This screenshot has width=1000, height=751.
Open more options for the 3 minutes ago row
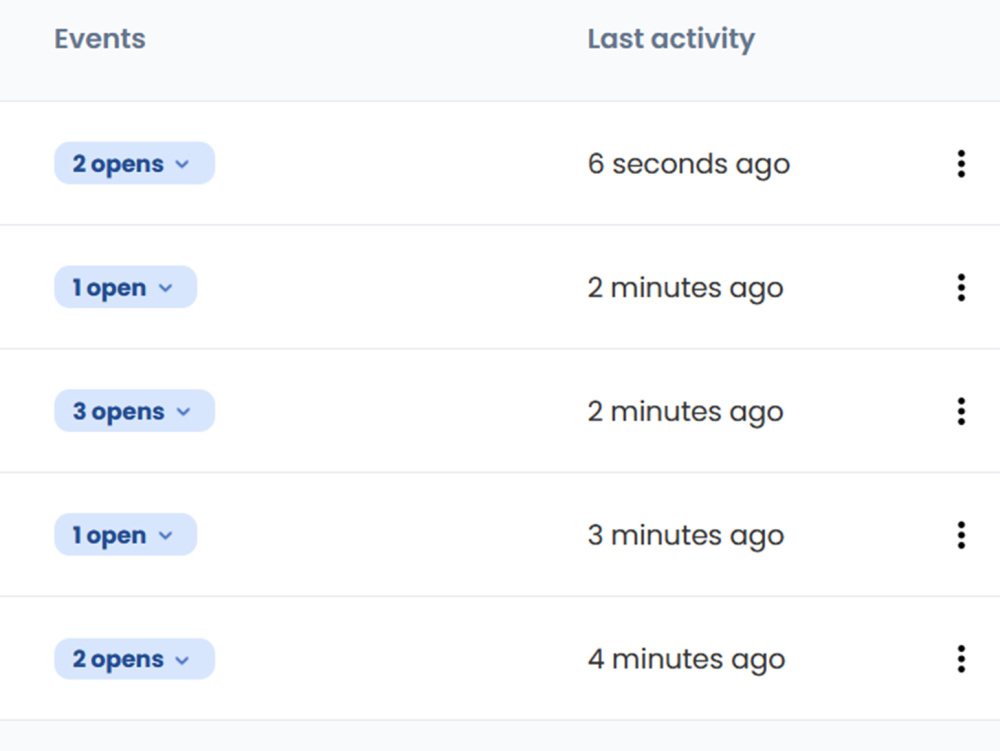click(x=961, y=535)
